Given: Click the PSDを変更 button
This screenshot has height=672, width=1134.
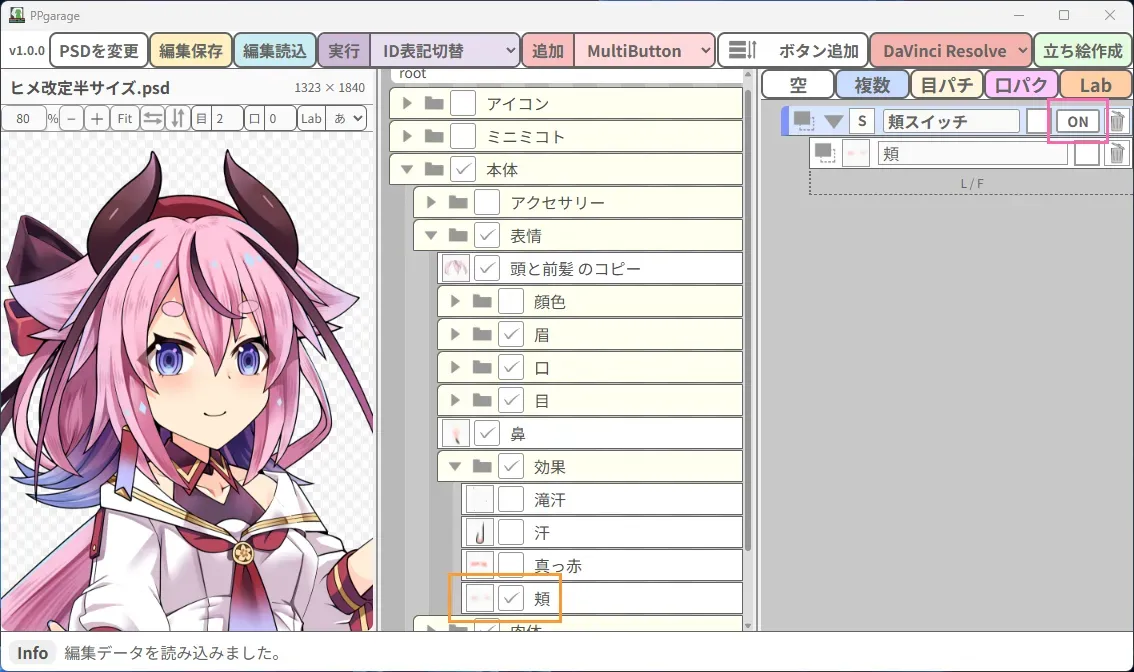Looking at the screenshot, I should pyautogui.click(x=99, y=51).
